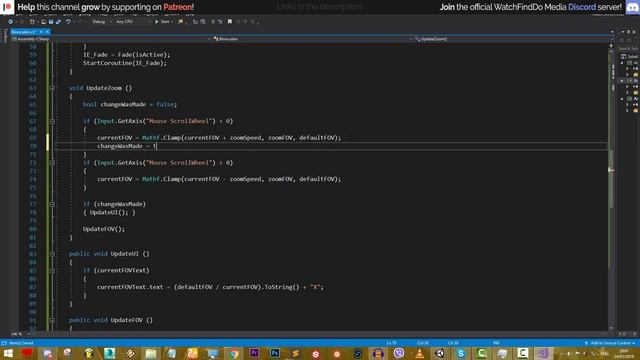This screenshot has width=640, height=360.
Task: Click the Discord link in banner
Action: pos(582,7)
